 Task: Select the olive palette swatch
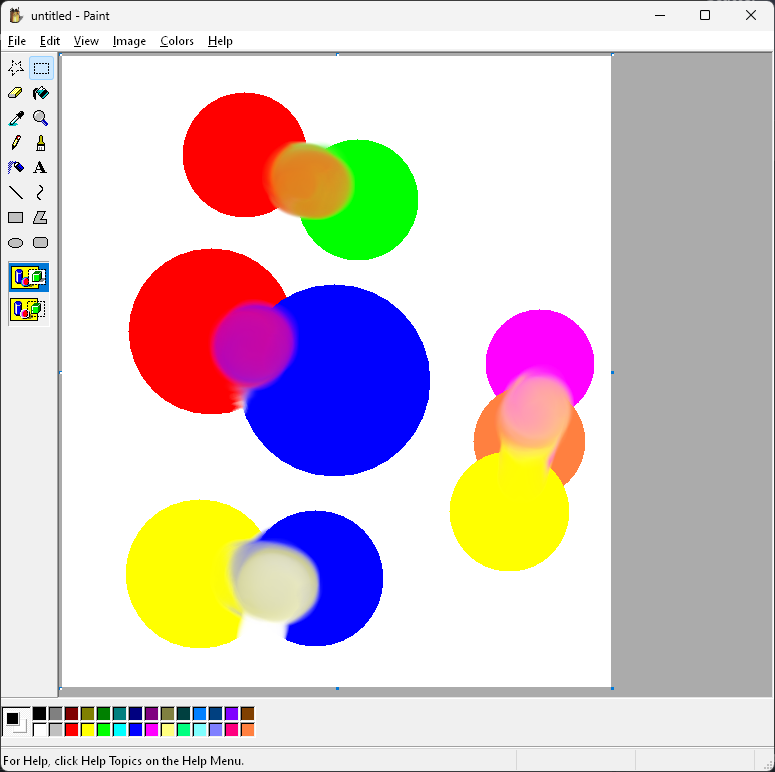click(87, 714)
